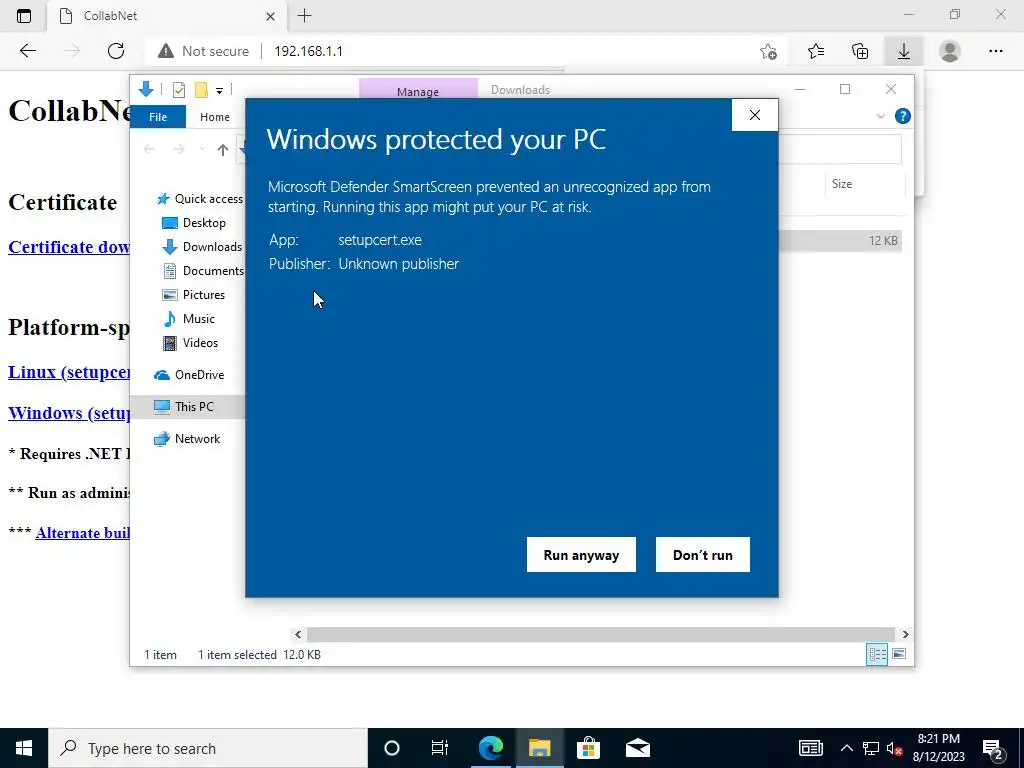Click the Properties quick access icon
Viewport: 1024px width, 768px height.
[178, 89]
